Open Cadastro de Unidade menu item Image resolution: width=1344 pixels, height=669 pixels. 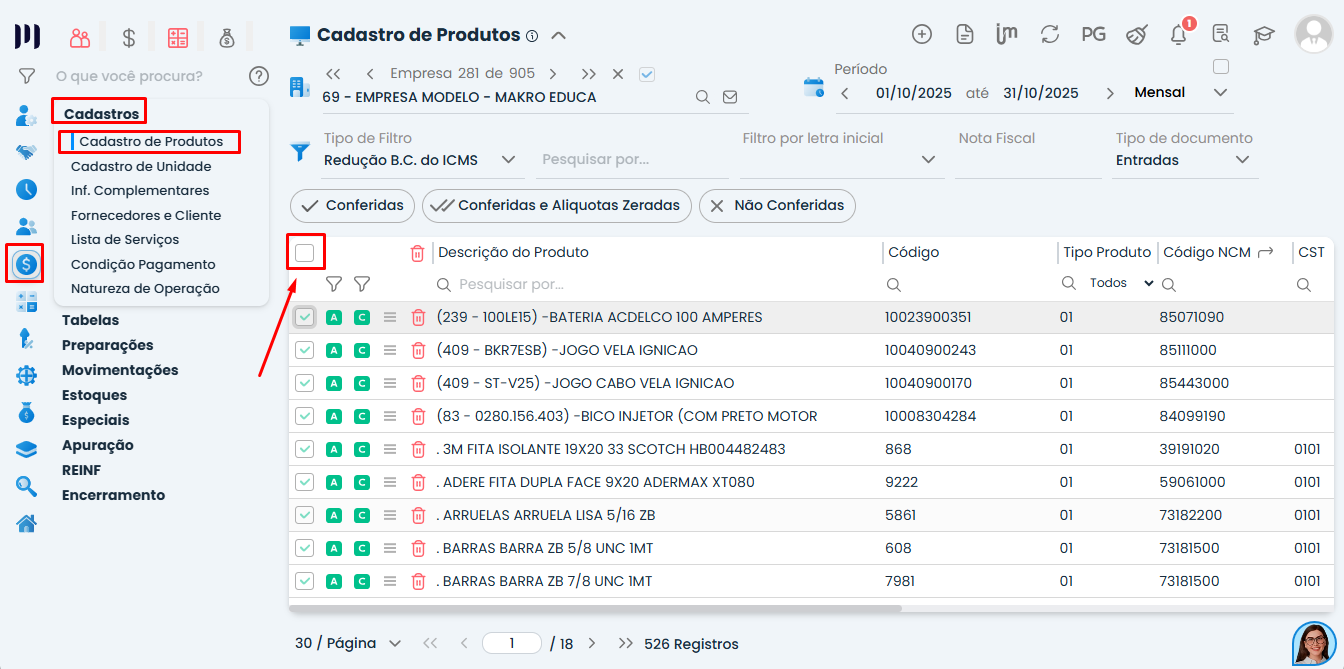tap(141, 166)
